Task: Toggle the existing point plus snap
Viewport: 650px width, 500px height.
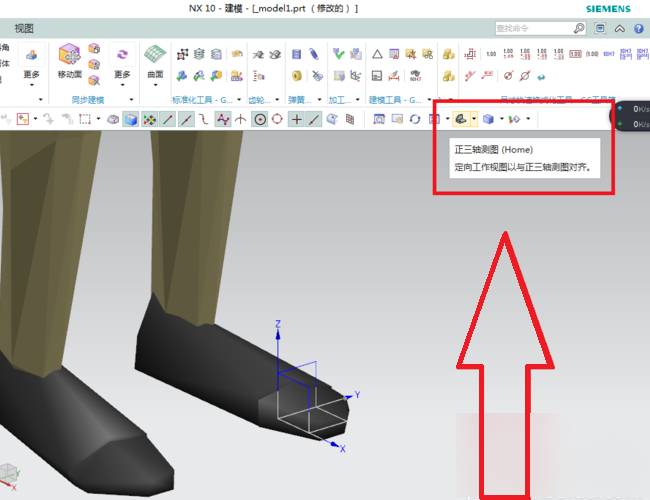Action: tap(296, 119)
